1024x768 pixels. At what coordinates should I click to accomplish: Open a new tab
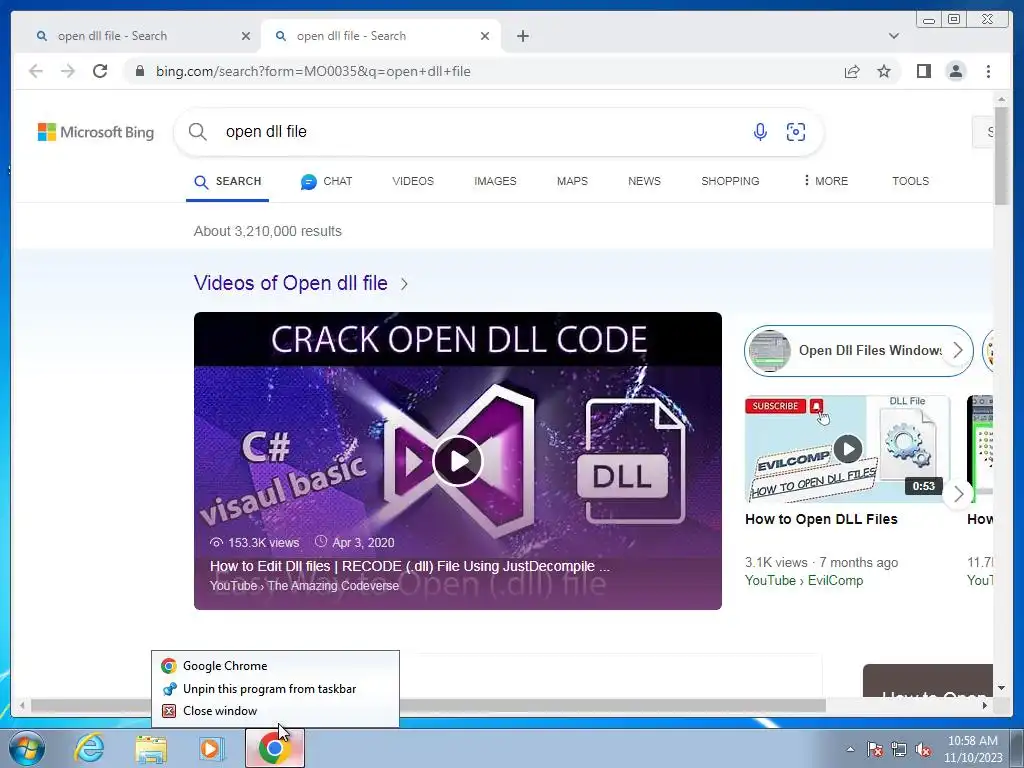point(522,36)
